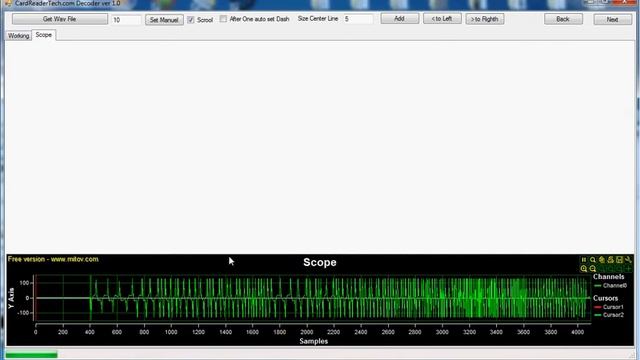Open scope settings with the wrench icon
Viewport: 640px width, 360px height.
pos(629,260)
